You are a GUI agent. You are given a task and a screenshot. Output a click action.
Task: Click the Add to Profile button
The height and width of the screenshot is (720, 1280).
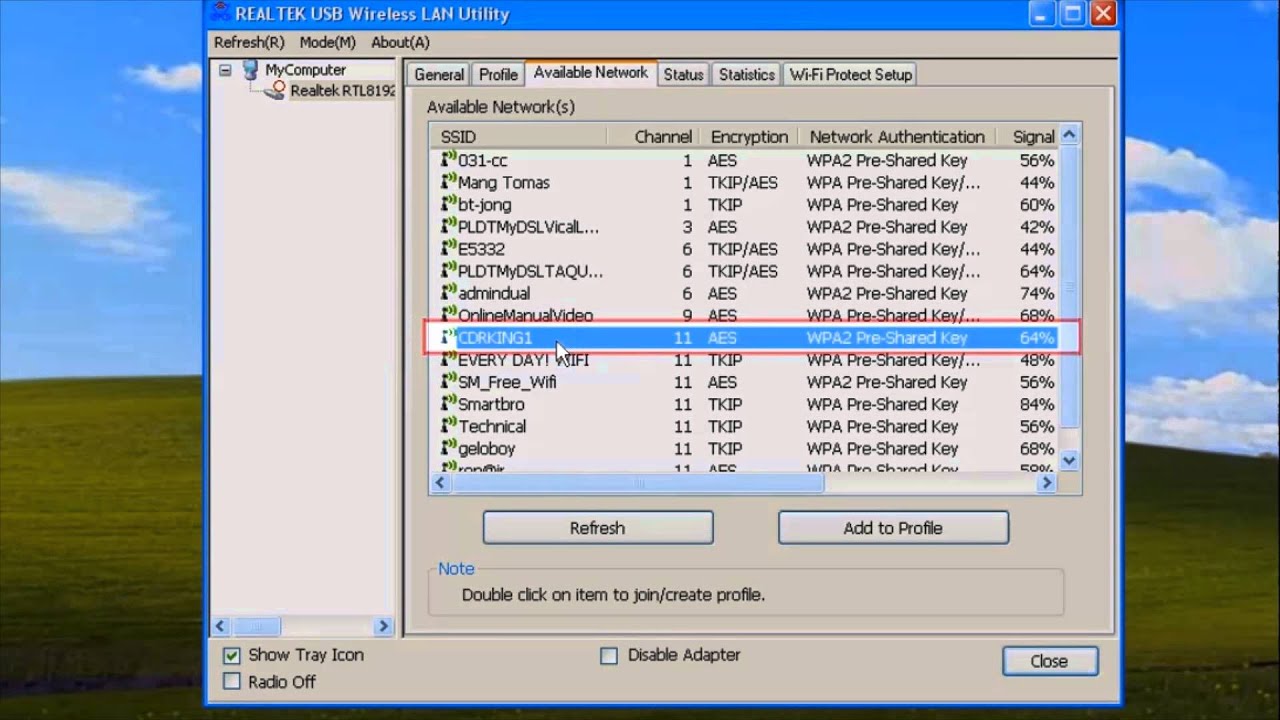(893, 528)
